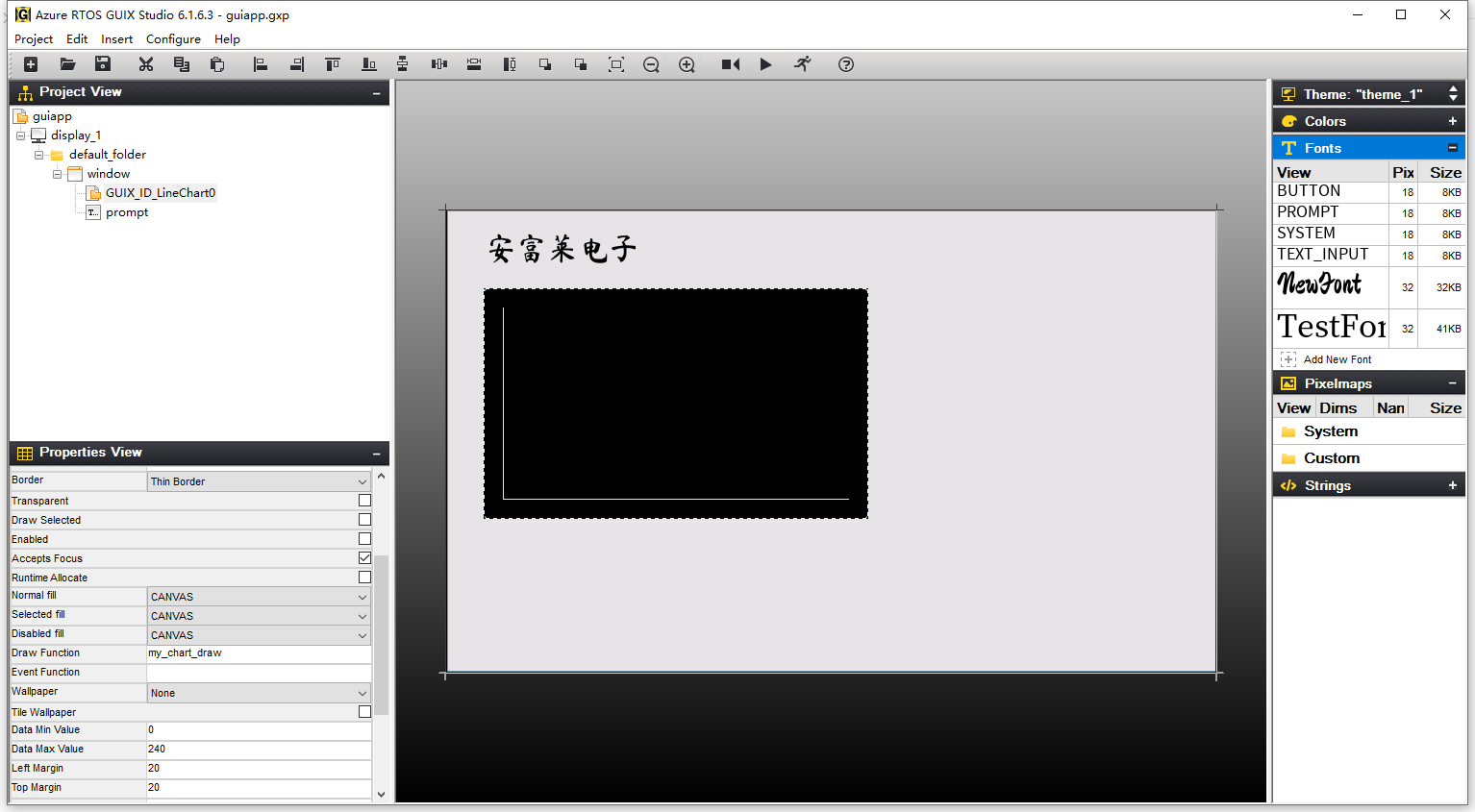1475x812 pixels.
Task: Open help via the question mark icon
Action: [x=846, y=64]
